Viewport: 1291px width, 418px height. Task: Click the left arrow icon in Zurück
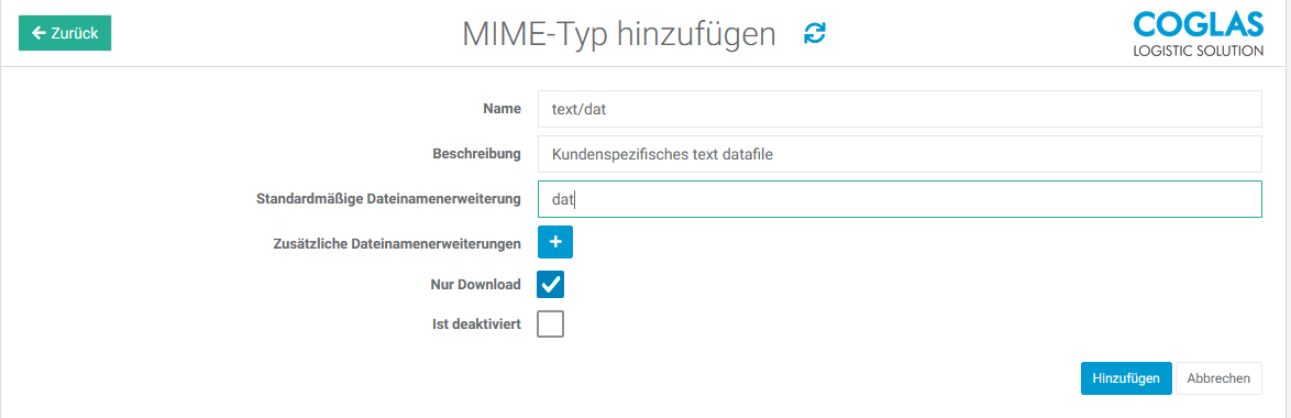39,33
